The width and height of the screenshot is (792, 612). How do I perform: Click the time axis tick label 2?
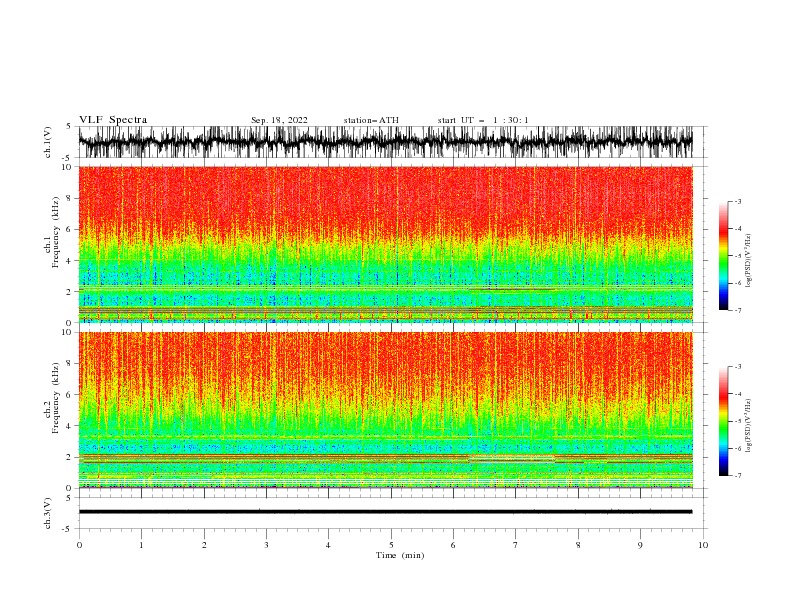click(204, 545)
